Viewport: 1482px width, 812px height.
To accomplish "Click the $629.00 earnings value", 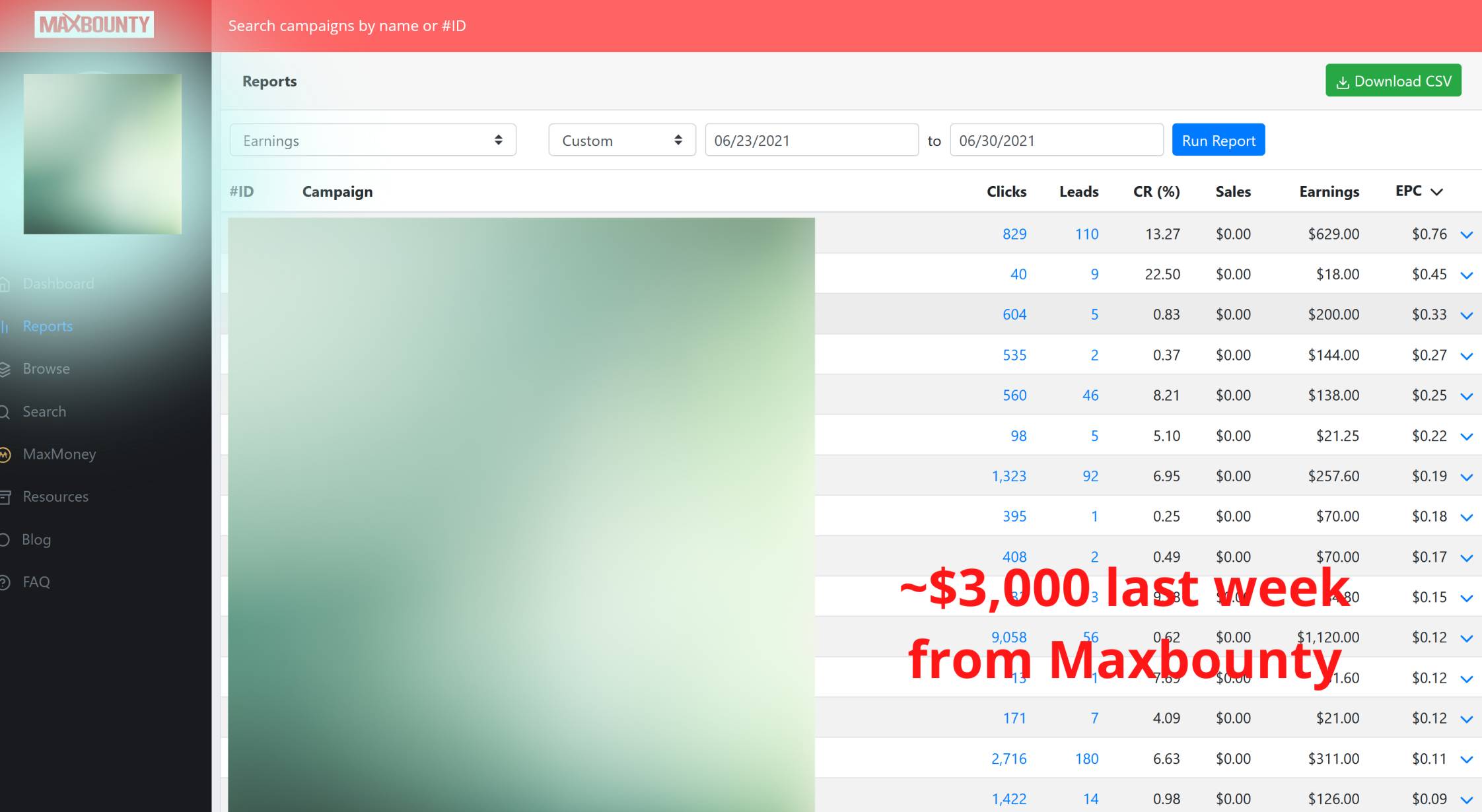I will (1333, 234).
